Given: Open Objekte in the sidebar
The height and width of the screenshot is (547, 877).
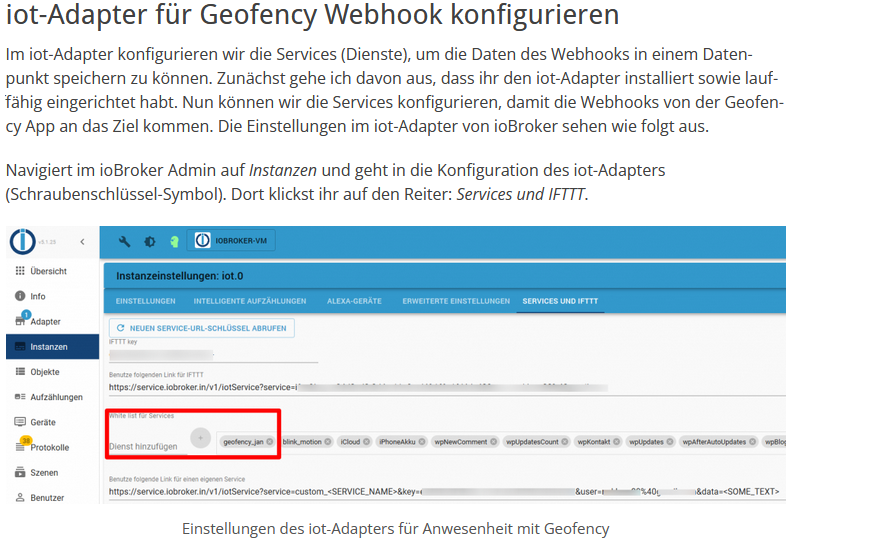Looking at the screenshot, I should 53,371.
